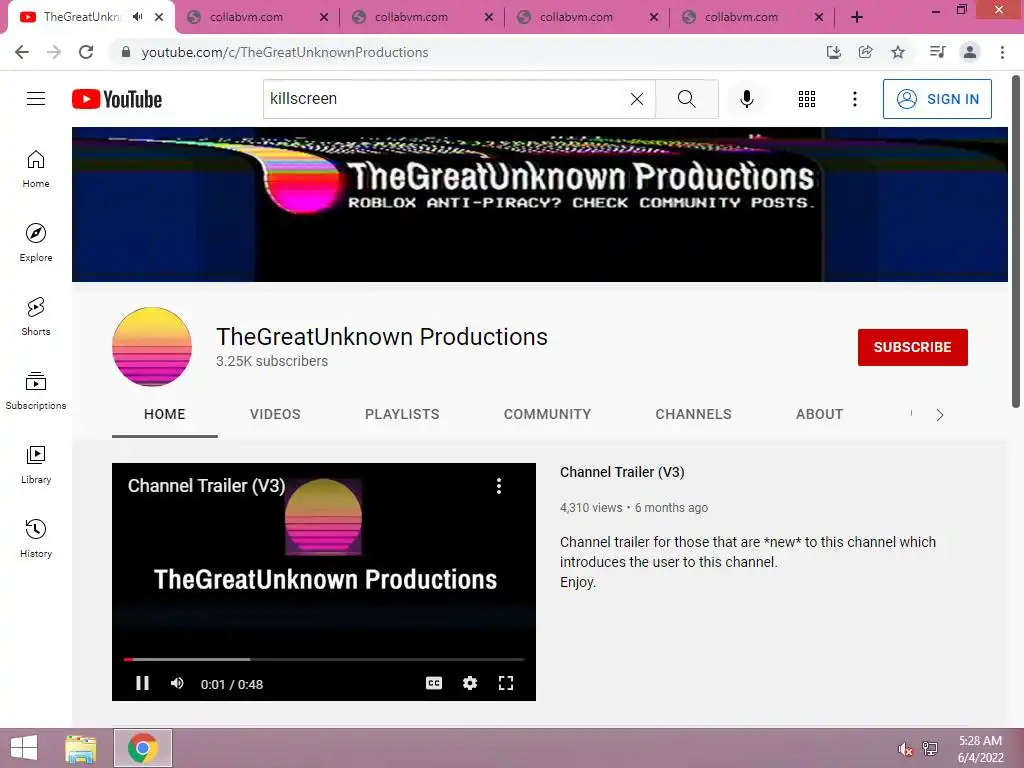The image size is (1024, 768).
Task: Close the TheGreatUnknown YouTube tab
Action: pos(159,17)
